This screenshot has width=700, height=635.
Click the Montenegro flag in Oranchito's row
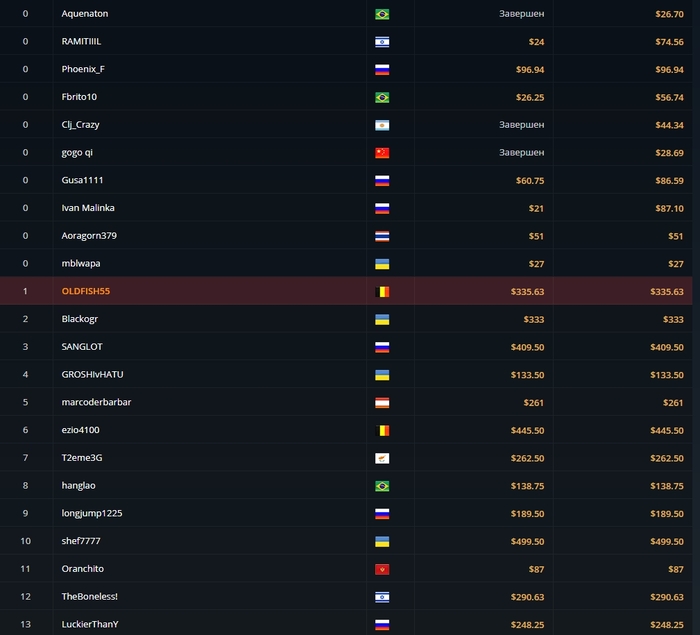click(x=381, y=569)
